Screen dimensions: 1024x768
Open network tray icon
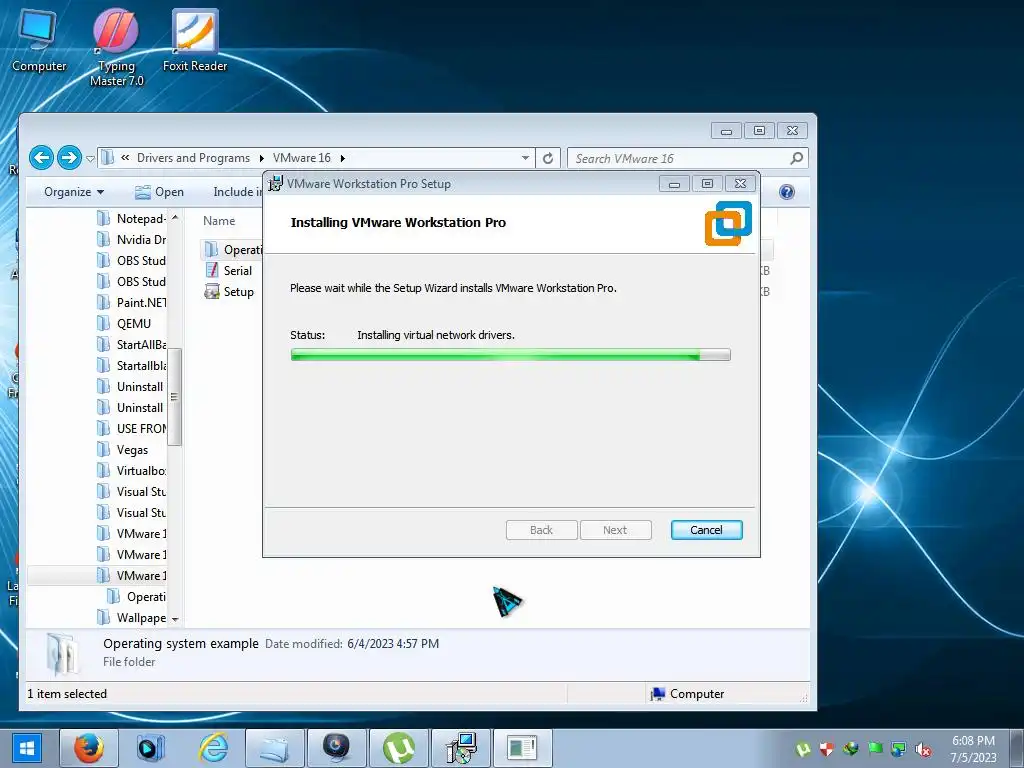[x=899, y=748]
